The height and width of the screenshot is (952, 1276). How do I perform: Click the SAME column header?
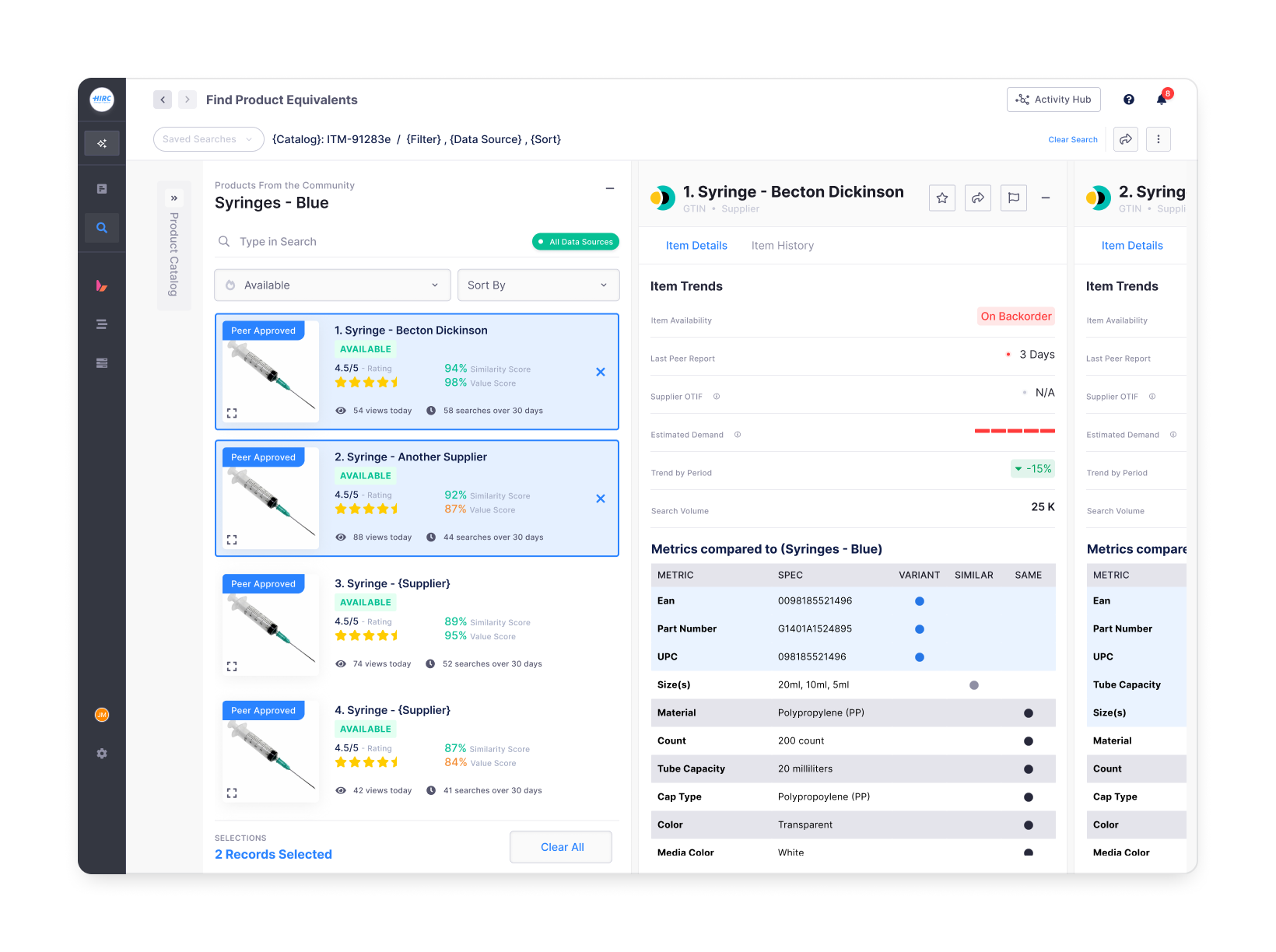(1029, 576)
